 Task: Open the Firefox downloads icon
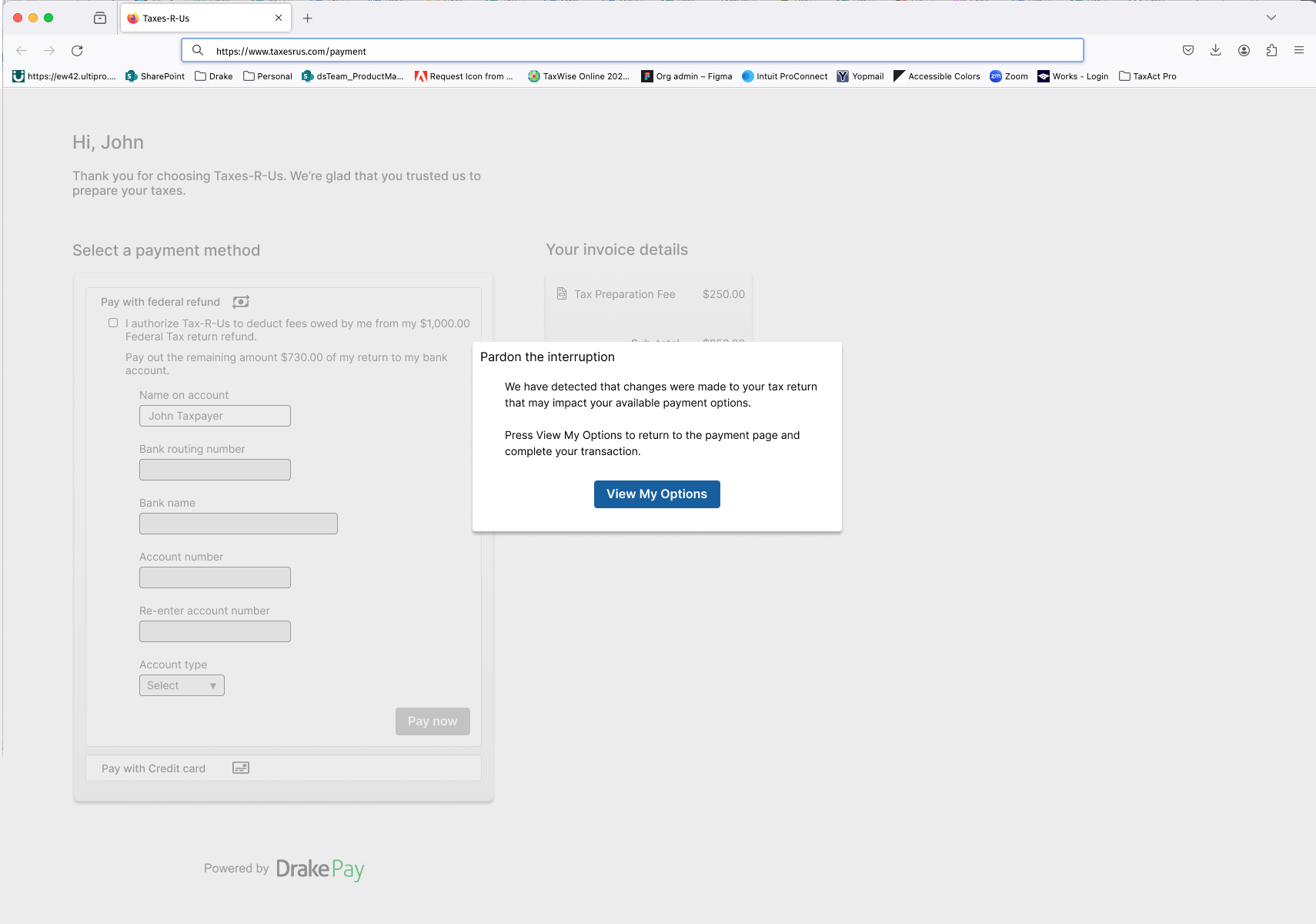(1216, 51)
